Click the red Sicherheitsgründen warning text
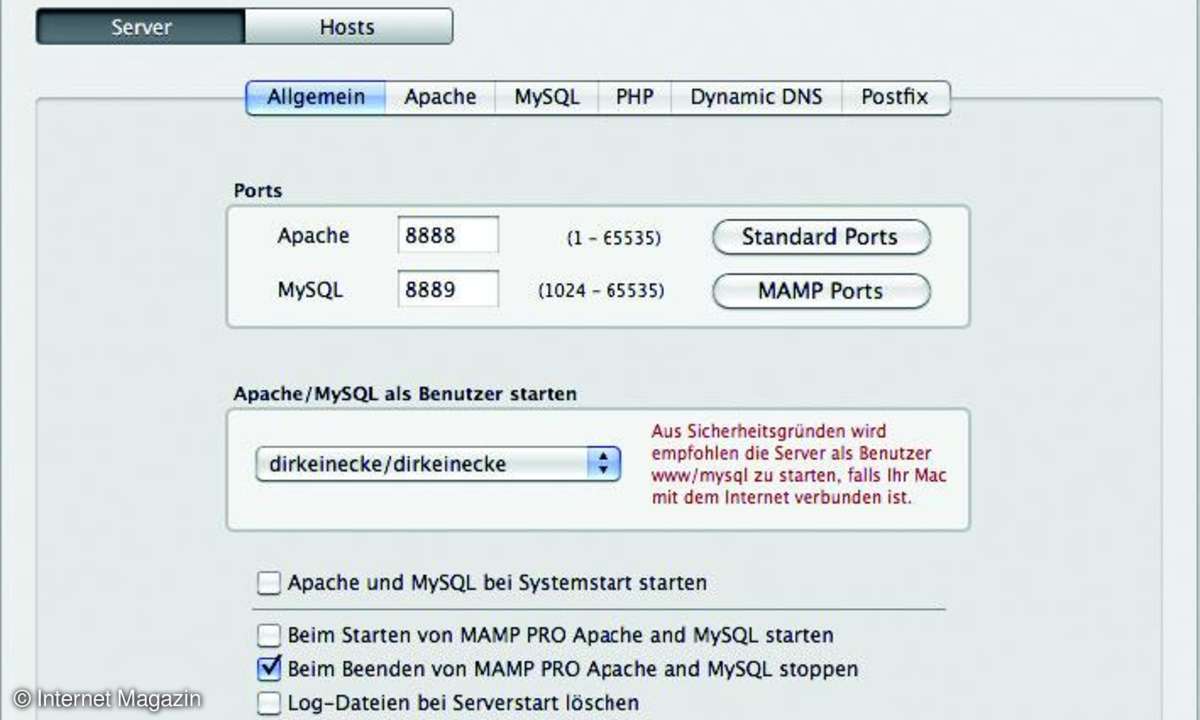The height and width of the screenshot is (720, 1200). pos(799,463)
